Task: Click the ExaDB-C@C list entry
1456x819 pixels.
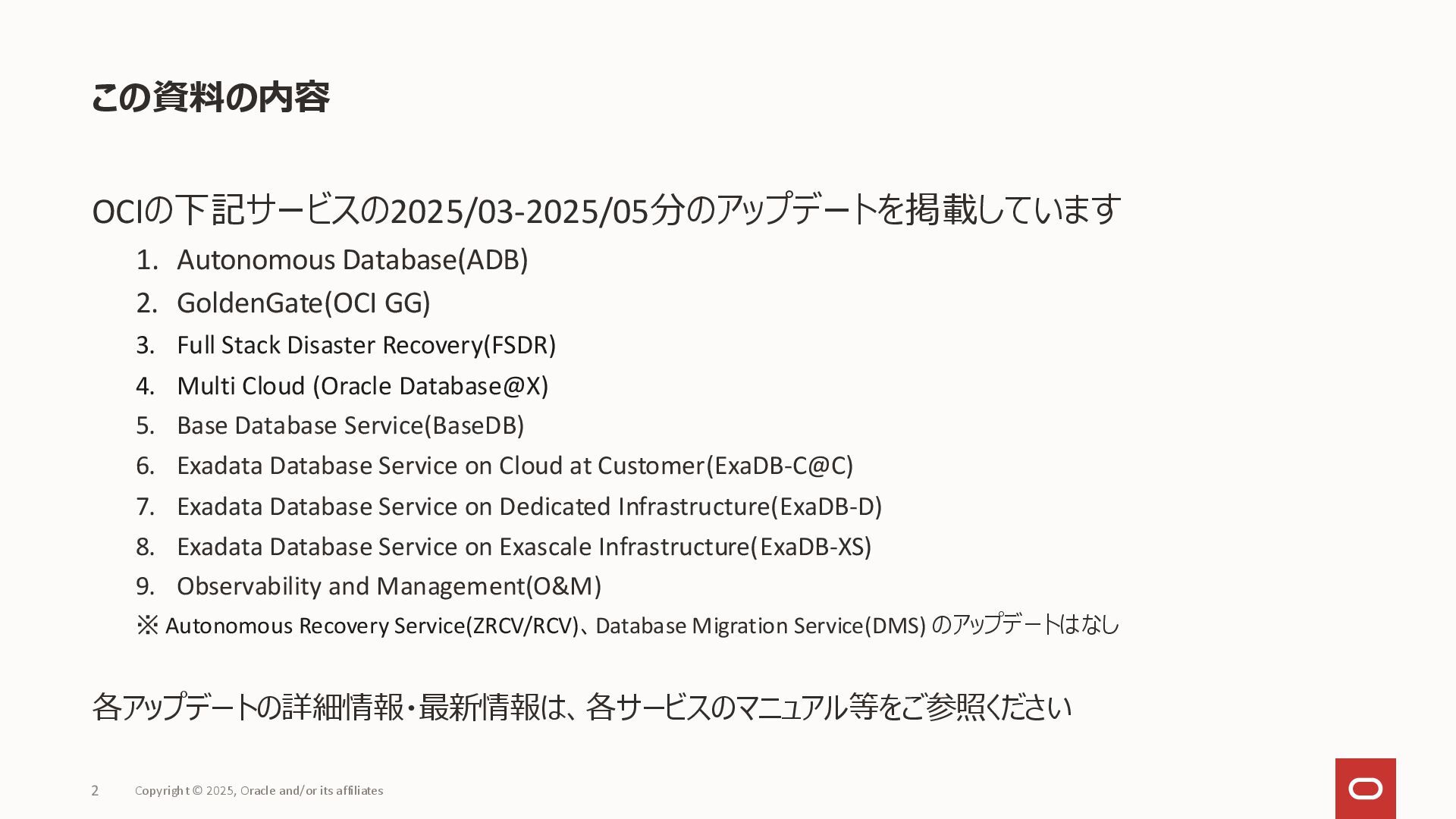Action: (515, 466)
